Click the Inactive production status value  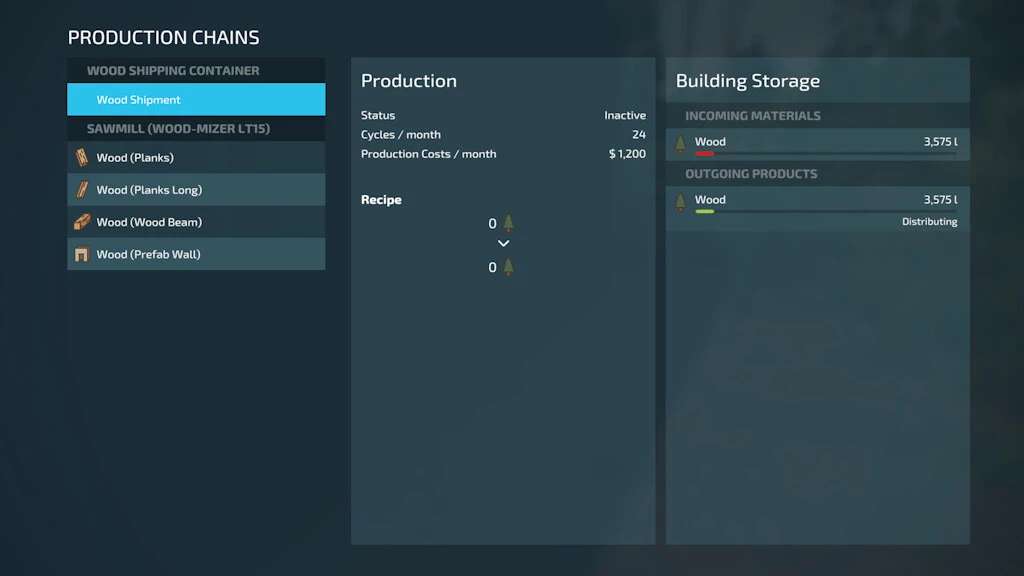624,116
